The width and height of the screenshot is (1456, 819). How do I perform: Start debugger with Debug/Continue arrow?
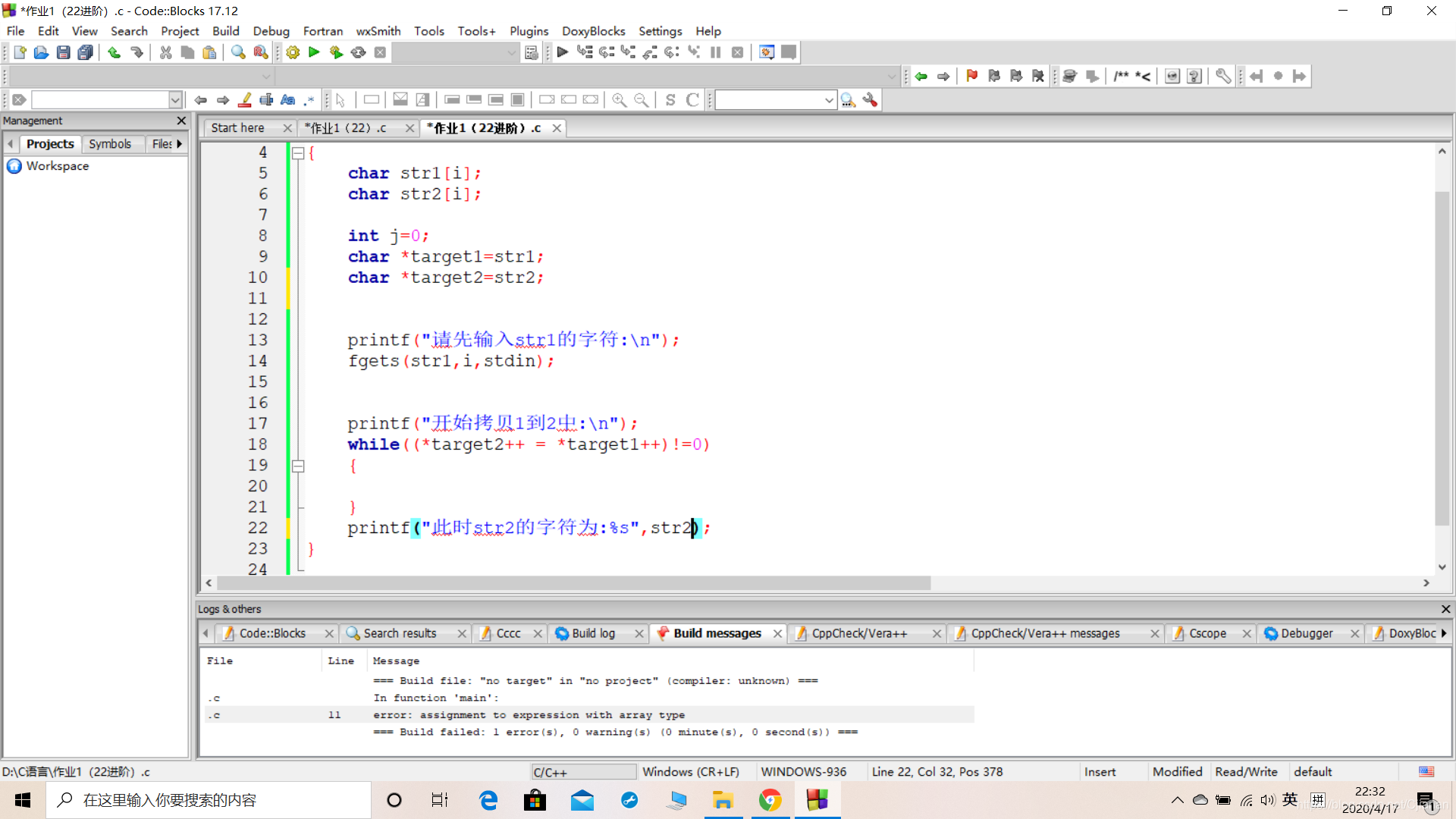coord(563,52)
